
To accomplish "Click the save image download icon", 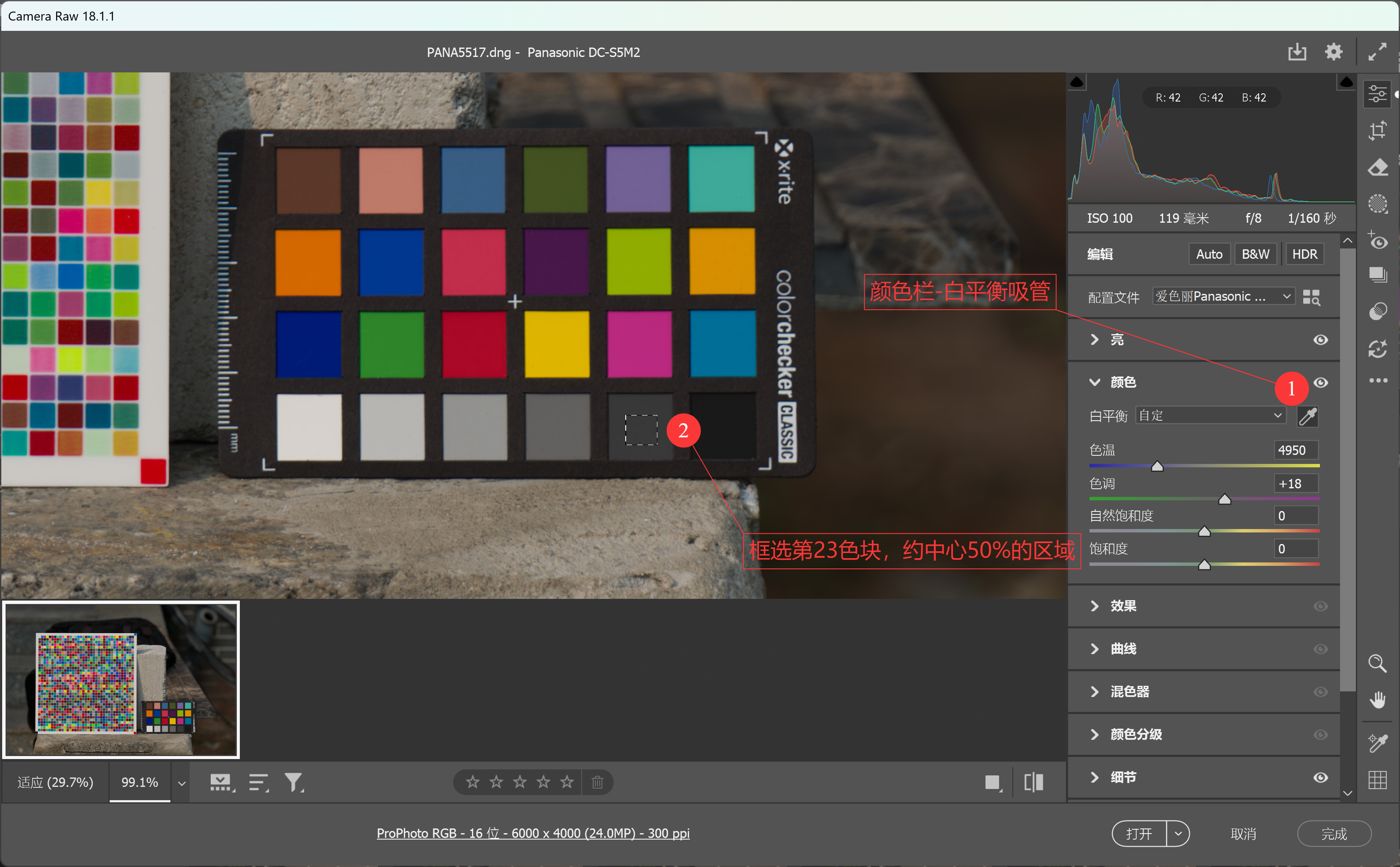I will [x=1297, y=51].
